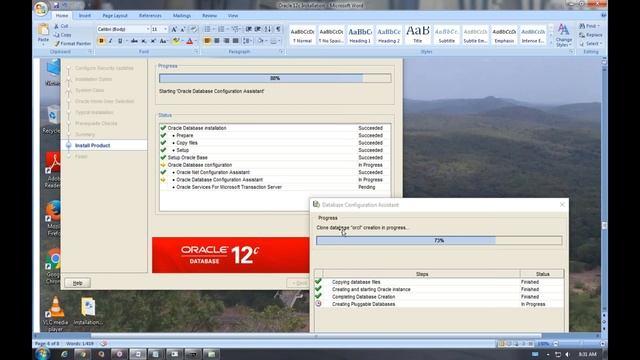640x360 pixels.
Task: Open the round Office button menu
Action: click(41, 8)
